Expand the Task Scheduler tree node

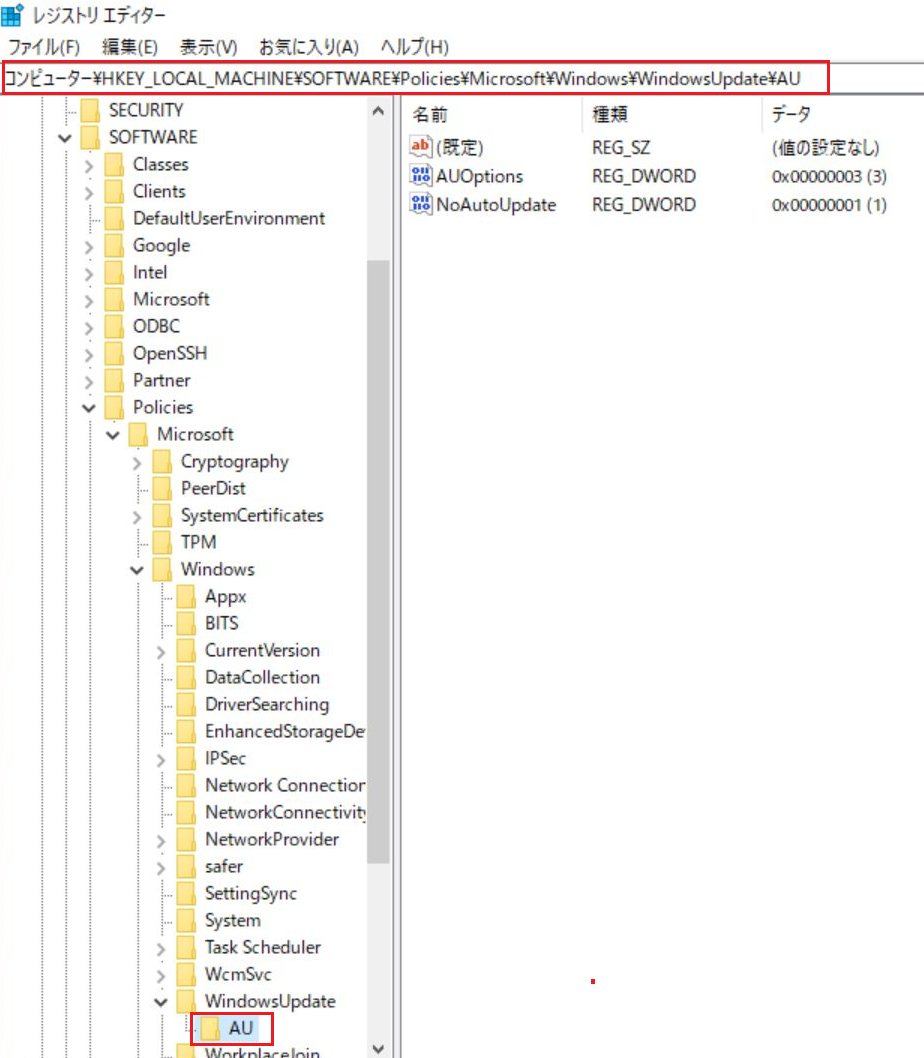(161, 948)
